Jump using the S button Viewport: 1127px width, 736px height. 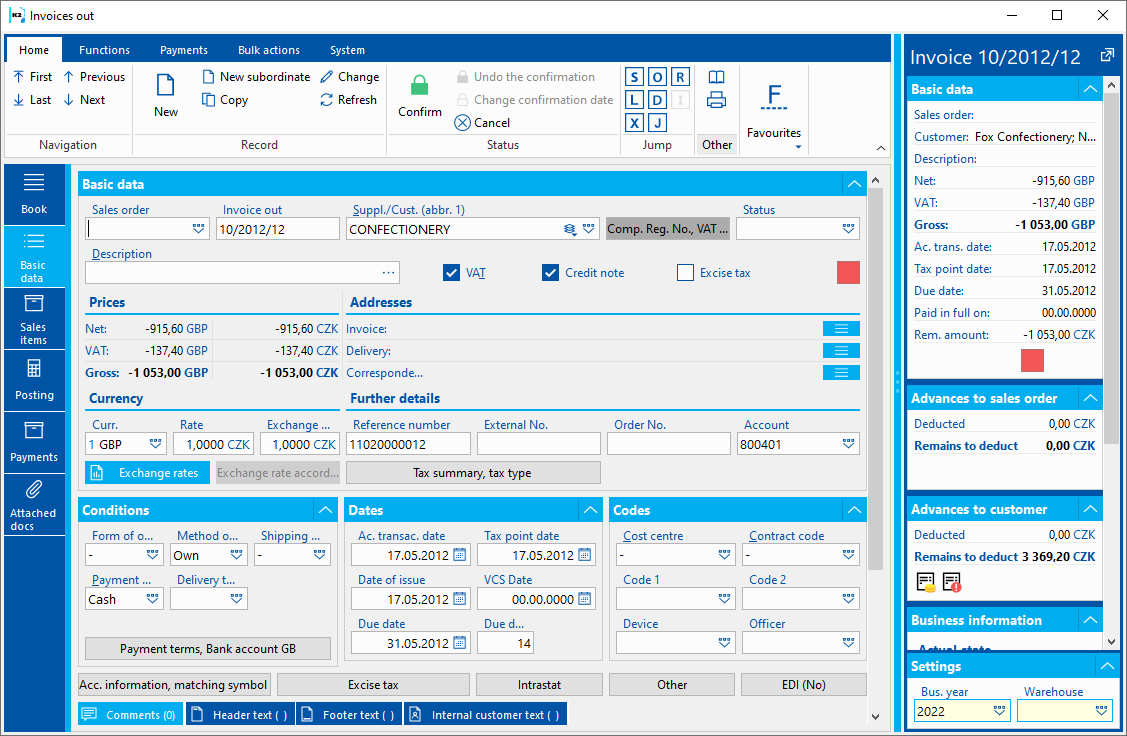(634, 77)
